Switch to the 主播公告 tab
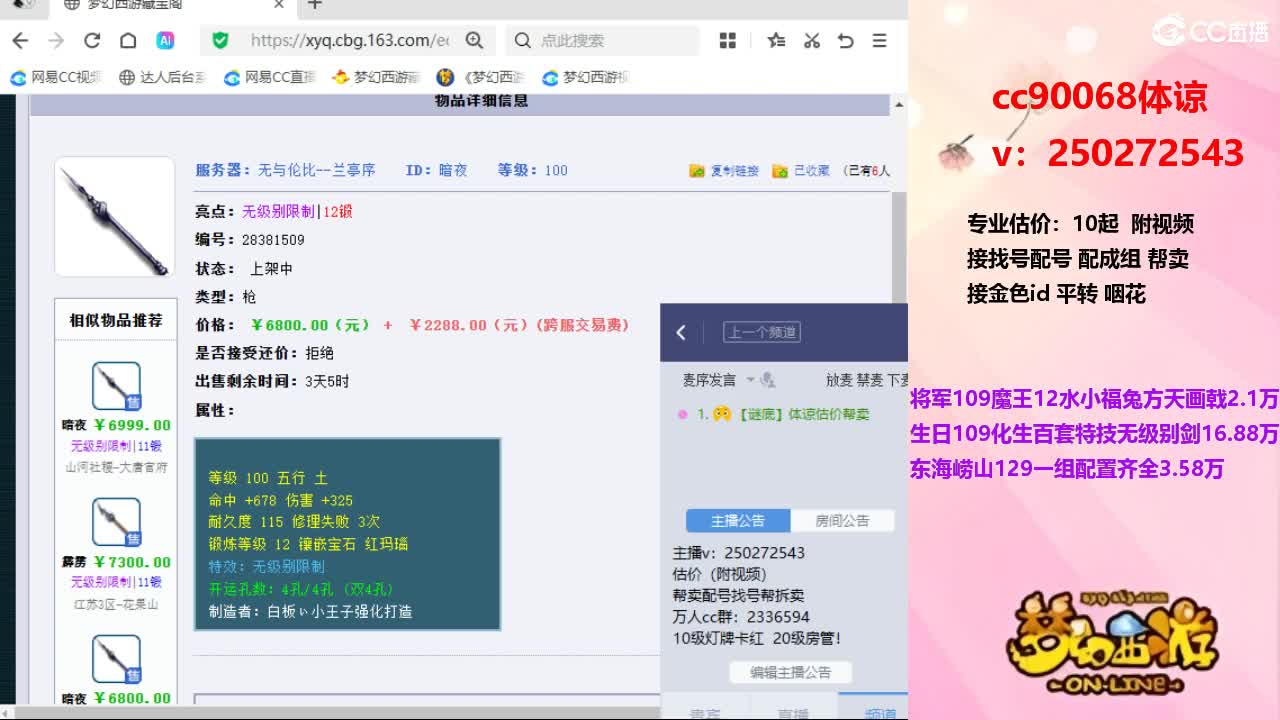The image size is (1280, 720). click(738, 520)
